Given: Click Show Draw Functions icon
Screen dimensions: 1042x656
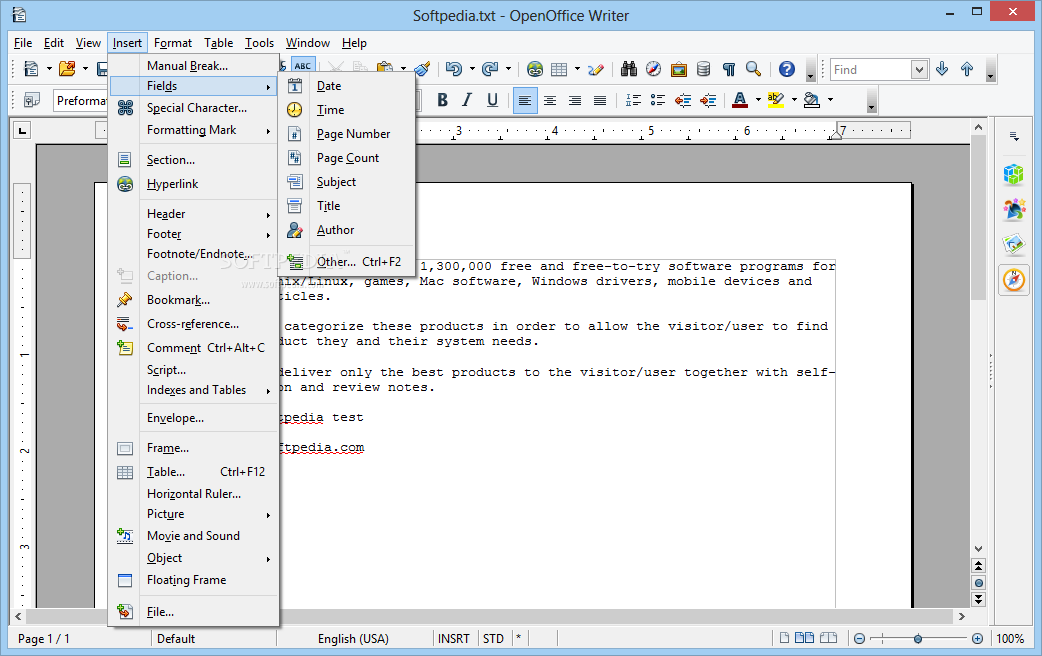Looking at the screenshot, I should 595,69.
